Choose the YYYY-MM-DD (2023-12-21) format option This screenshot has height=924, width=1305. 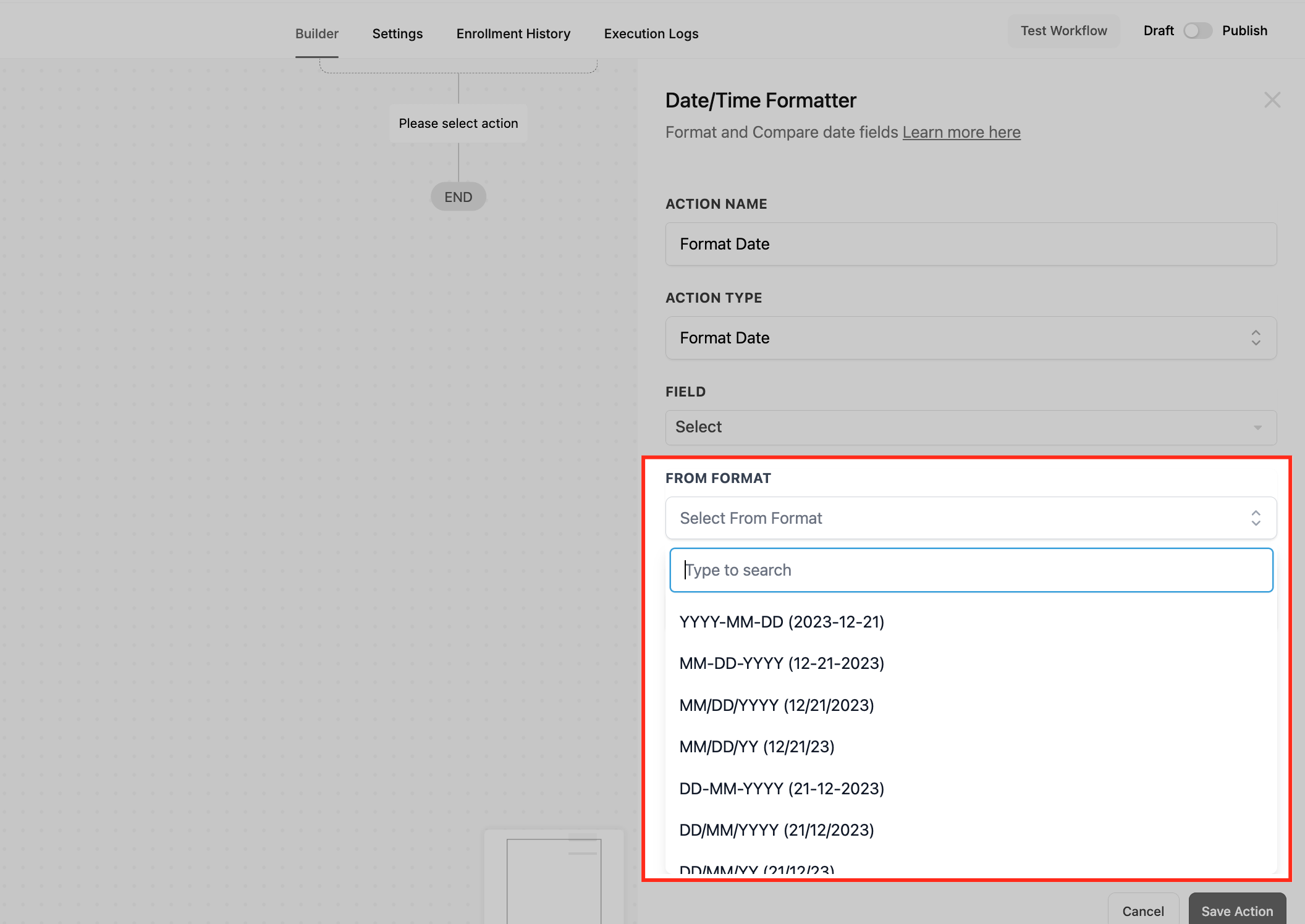pyautogui.click(x=781, y=622)
